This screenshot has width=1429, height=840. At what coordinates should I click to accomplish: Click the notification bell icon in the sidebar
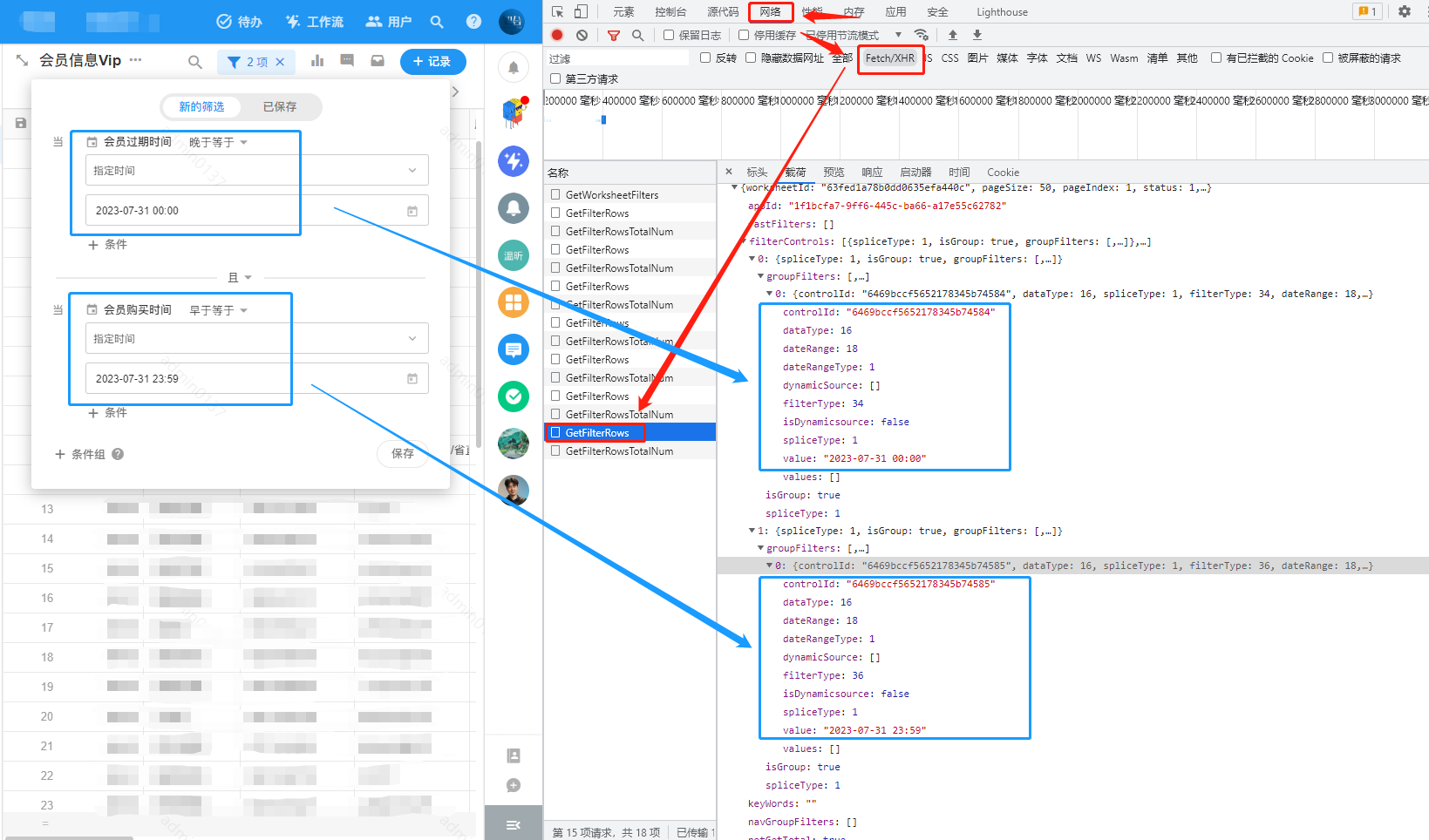coord(514,67)
